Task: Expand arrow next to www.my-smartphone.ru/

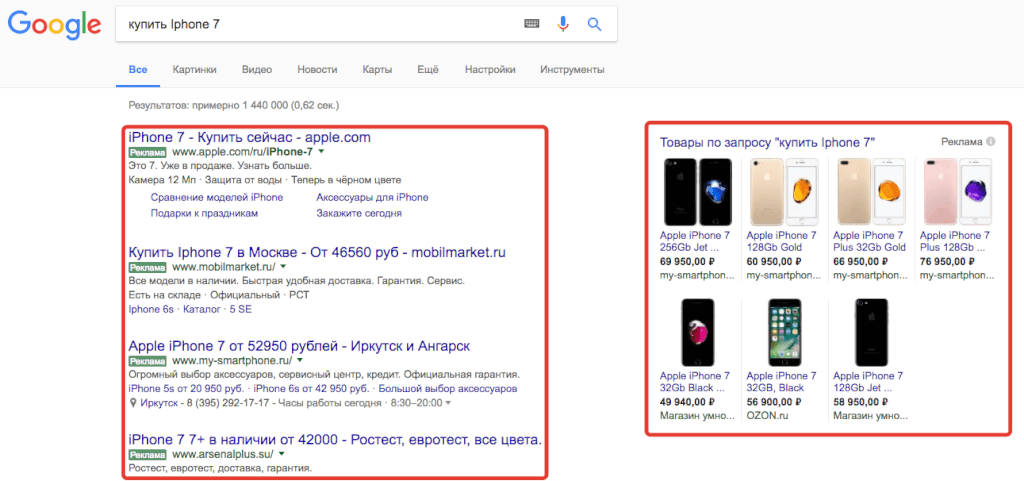Action: coord(300,360)
